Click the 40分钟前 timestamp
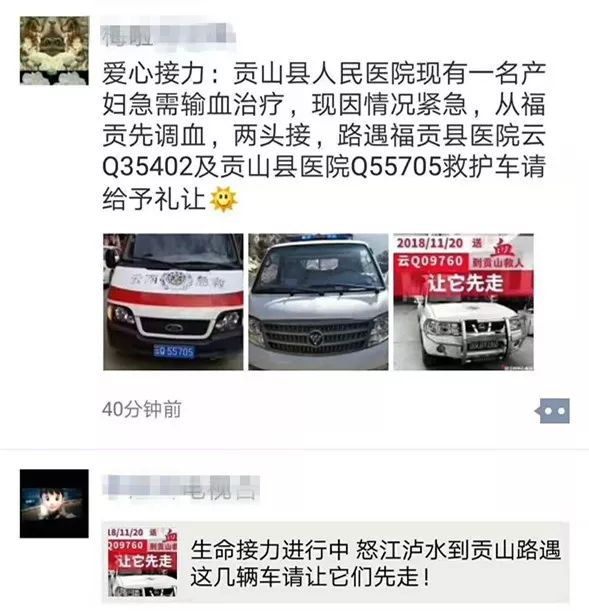This screenshot has width=589, height=611. [x=142, y=410]
